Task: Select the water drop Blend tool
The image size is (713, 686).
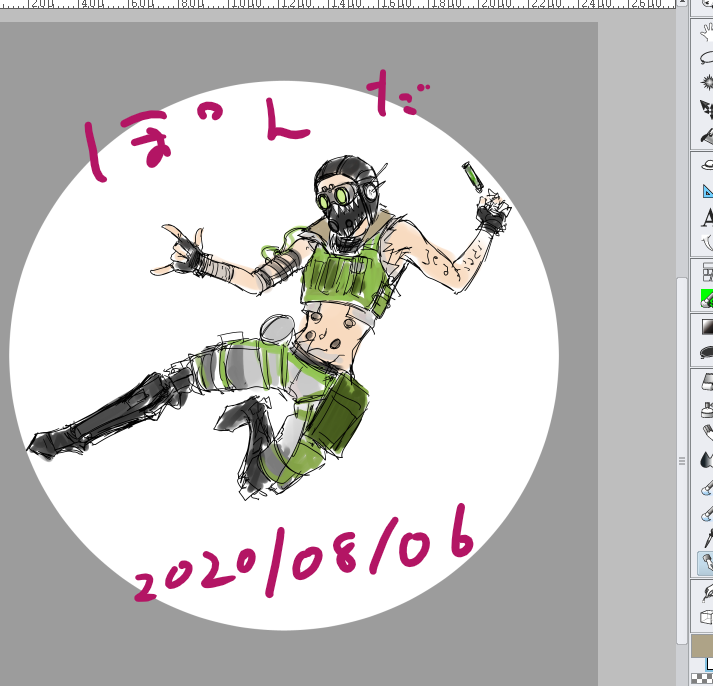Action: 708,460
